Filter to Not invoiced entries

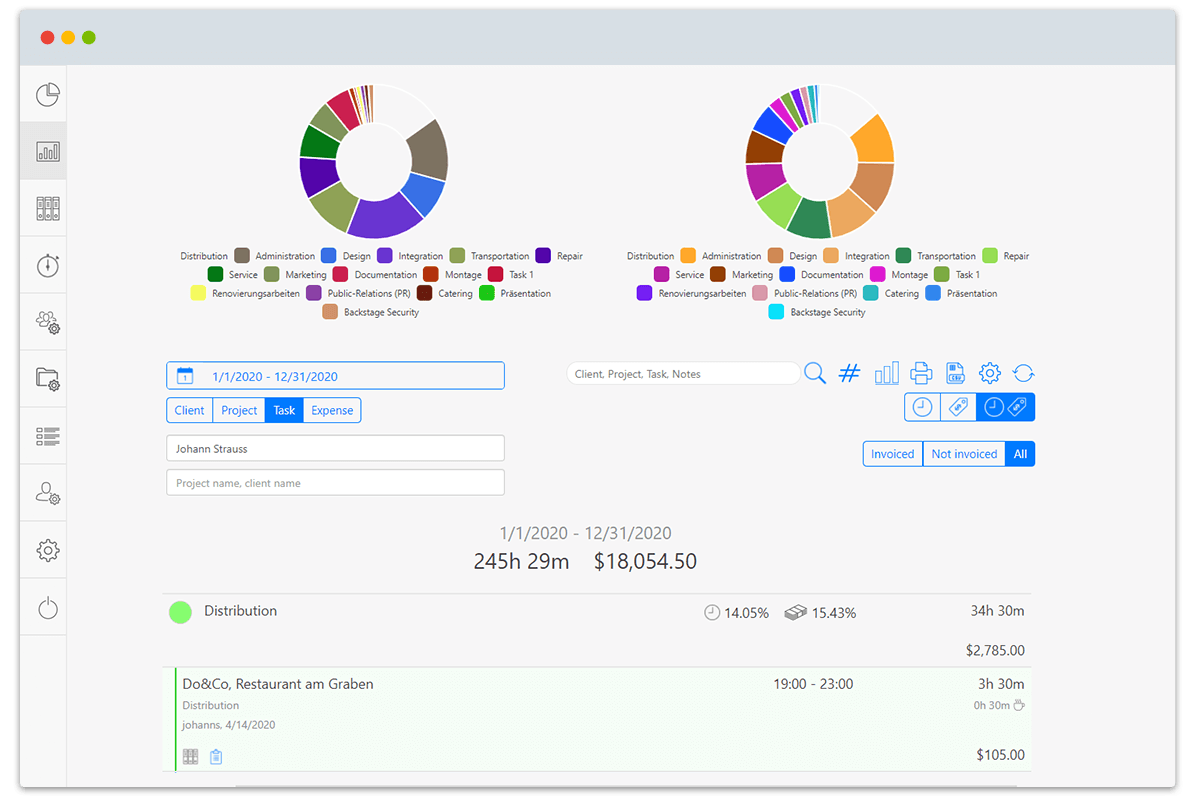(964, 454)
